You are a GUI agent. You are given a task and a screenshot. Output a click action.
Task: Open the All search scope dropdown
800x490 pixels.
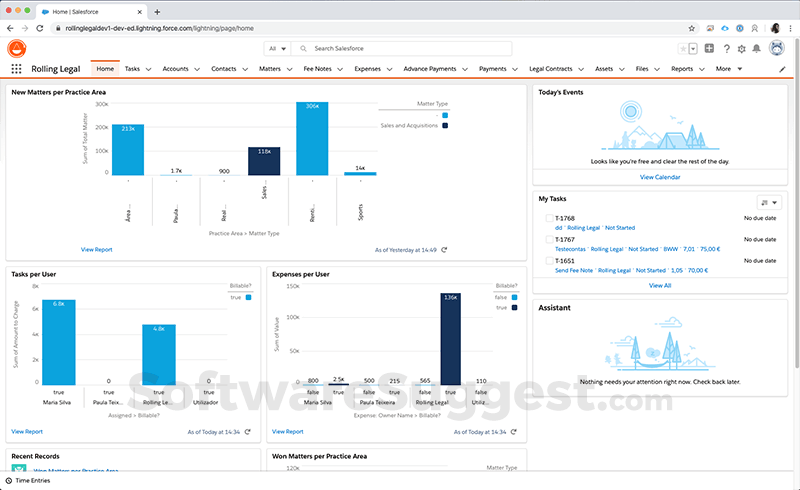coord(277,48)
